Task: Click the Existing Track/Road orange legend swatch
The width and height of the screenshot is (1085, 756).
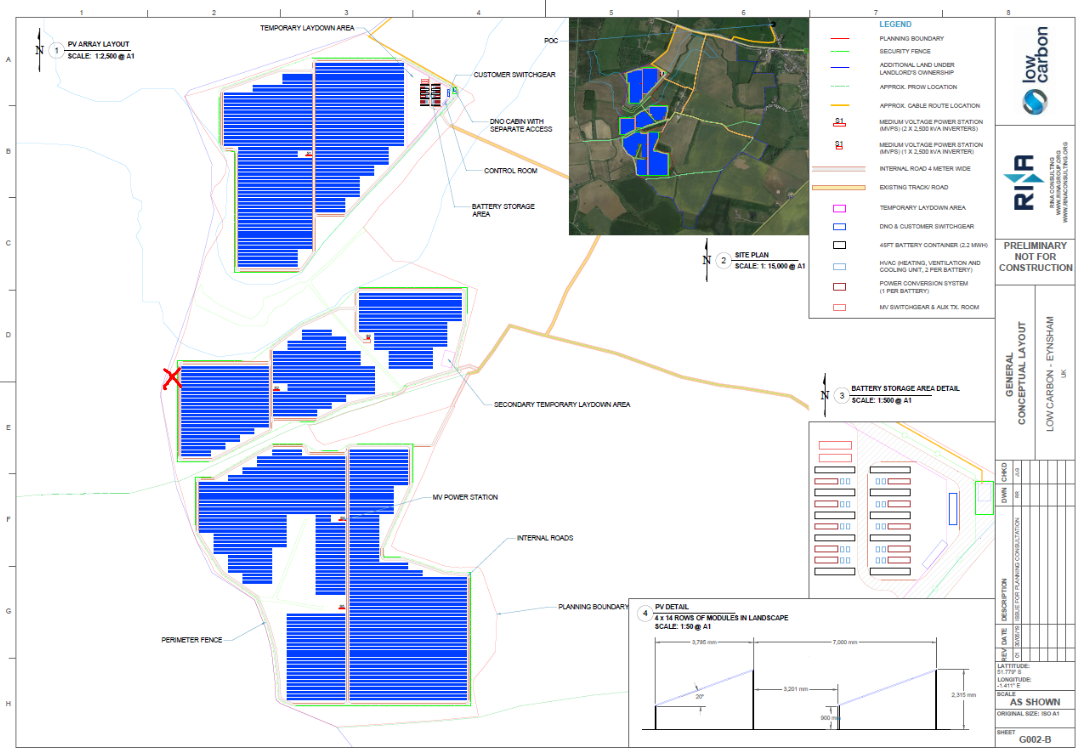Action: pyautogui.click(x=840, y=188)
